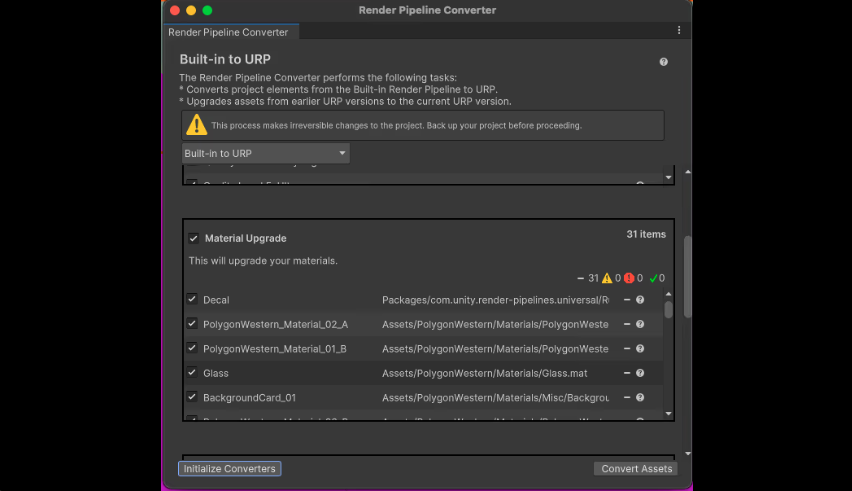Click the pending count dash icon beside 31
The width and height of the screenshot is (852, 491).
point(580,278)
